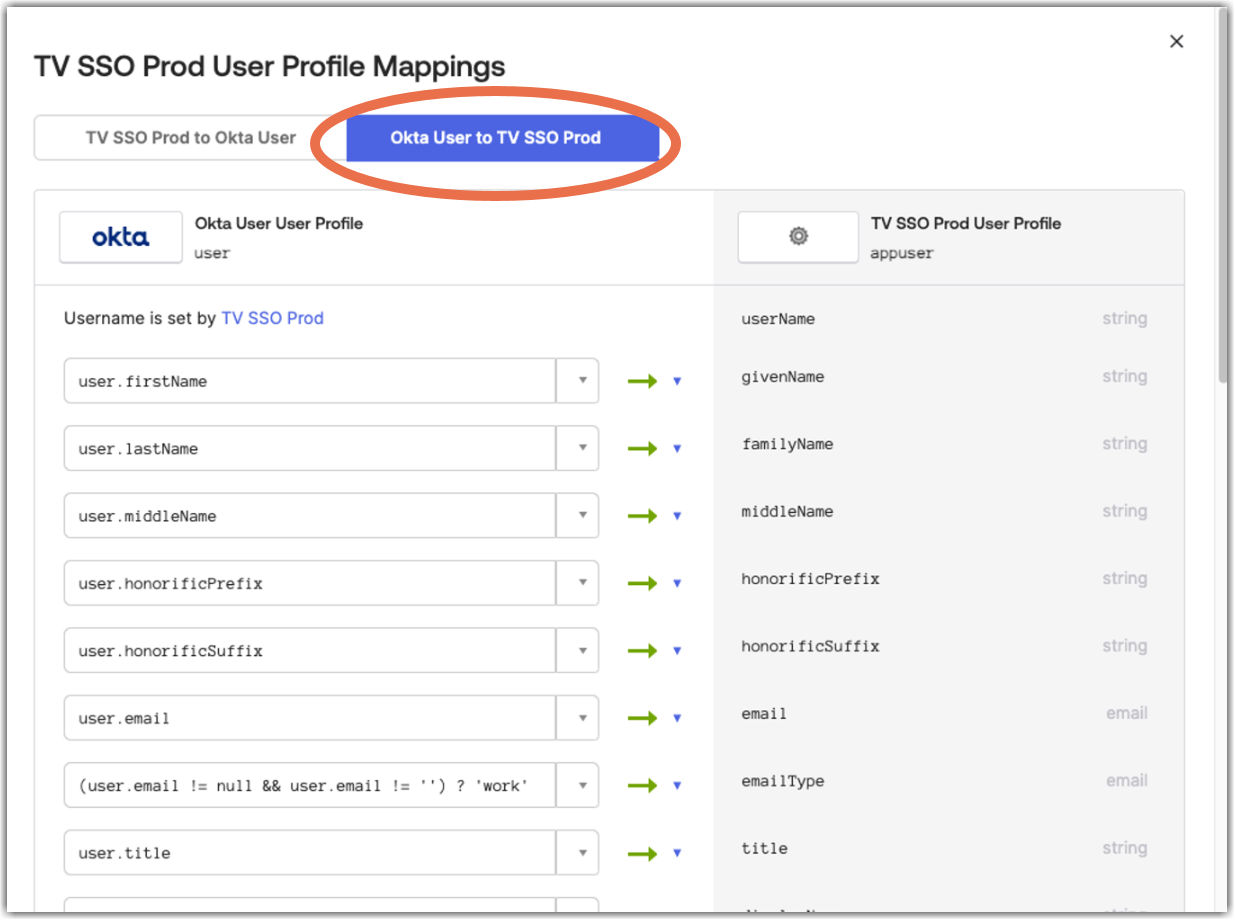This screenshot has width=1235, height=920.
Task: Click green mapping arrow for givenName
Action: (x=642, y=381)
